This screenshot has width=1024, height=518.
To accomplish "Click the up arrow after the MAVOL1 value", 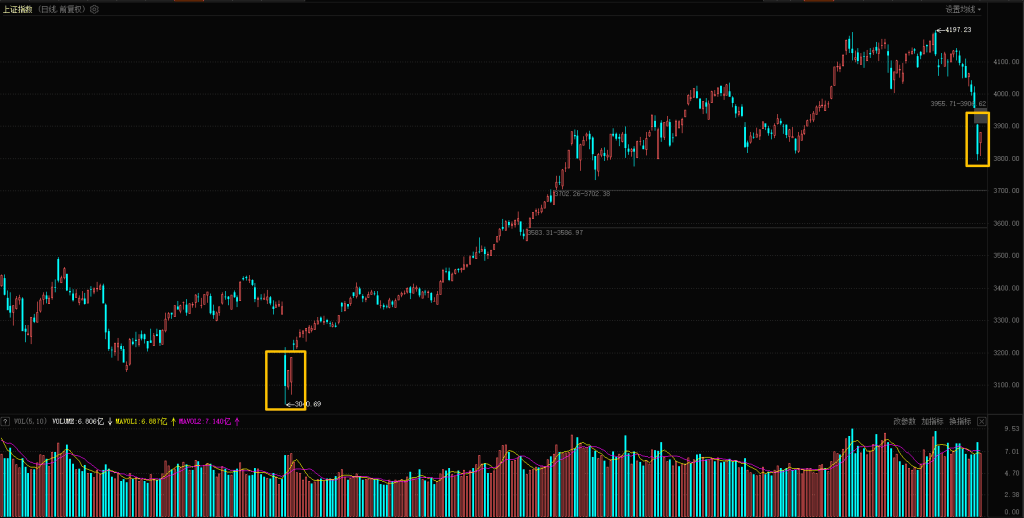I will point(173,422).
